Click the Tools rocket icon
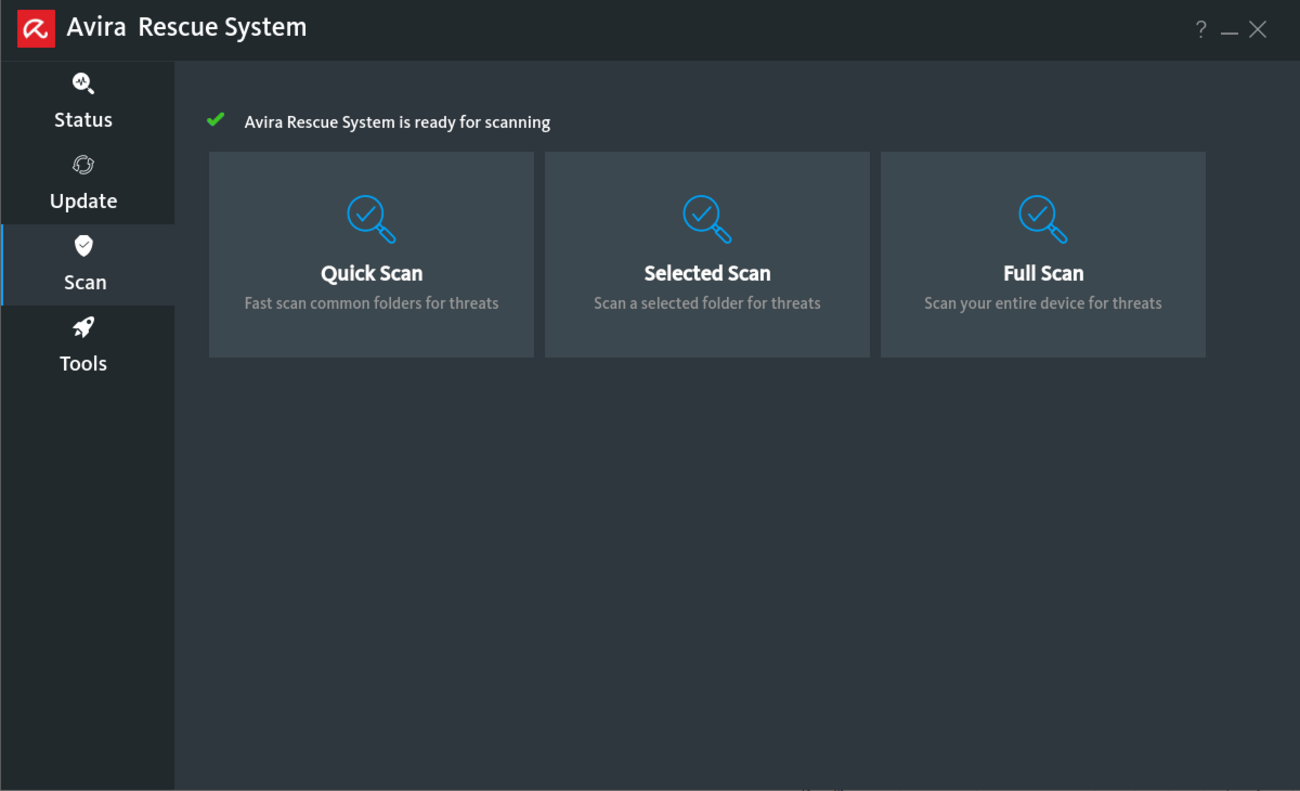This screenshot has height=791, width=1300. [83, 327]
